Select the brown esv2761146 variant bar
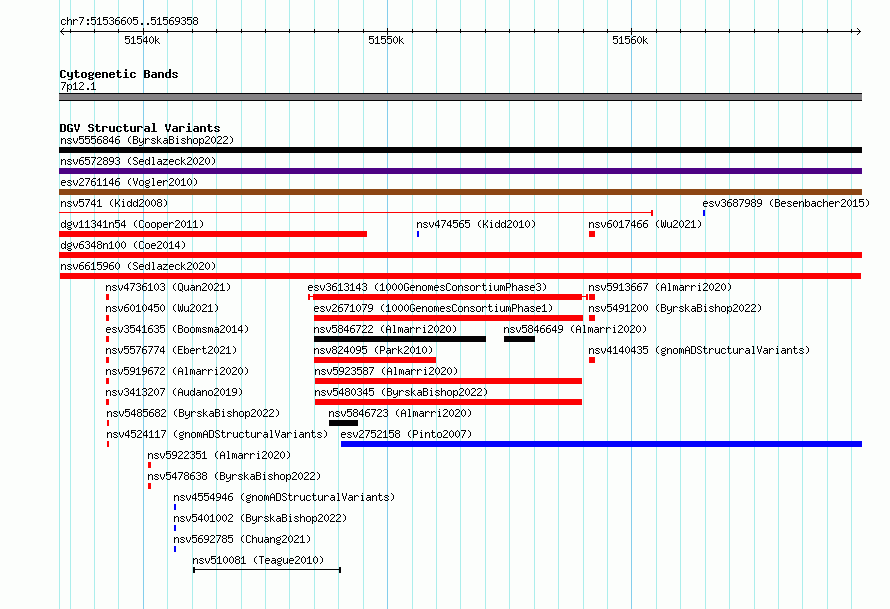The width and height of the screenshot is (890, 609). tap(460, 192)
